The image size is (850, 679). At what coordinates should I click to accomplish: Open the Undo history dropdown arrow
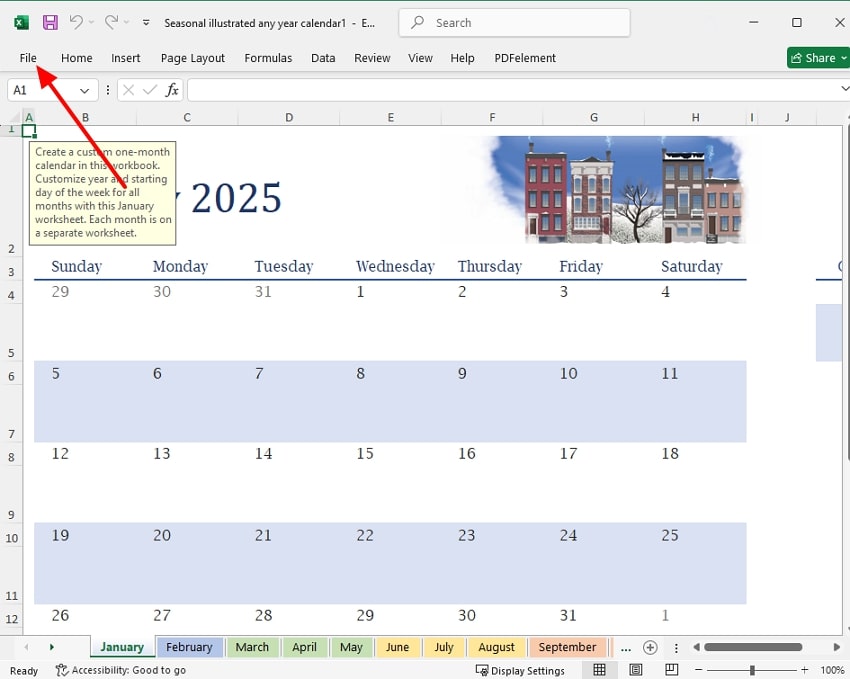pos(92,22)
